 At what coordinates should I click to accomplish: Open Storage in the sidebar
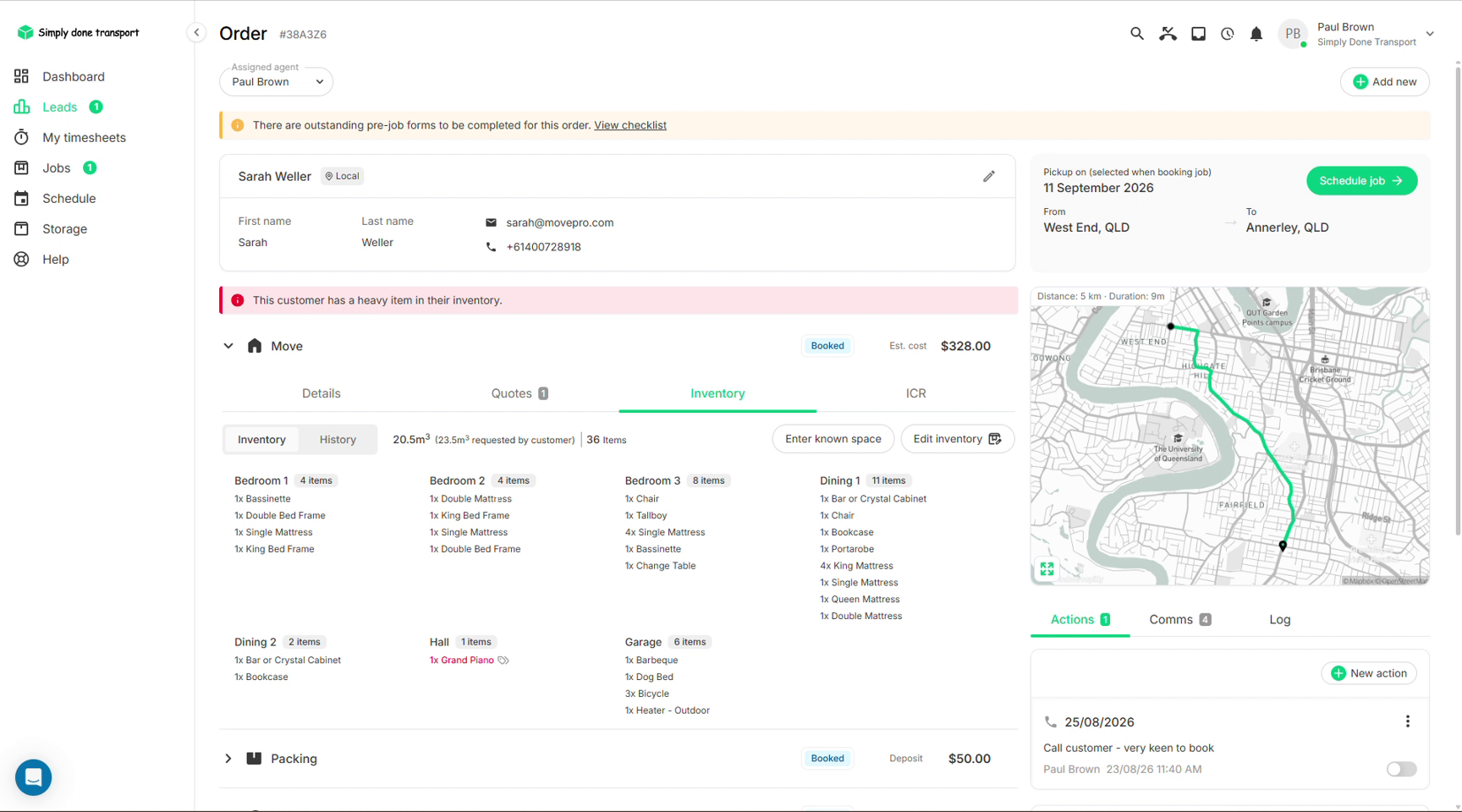[x=64, y=229]
